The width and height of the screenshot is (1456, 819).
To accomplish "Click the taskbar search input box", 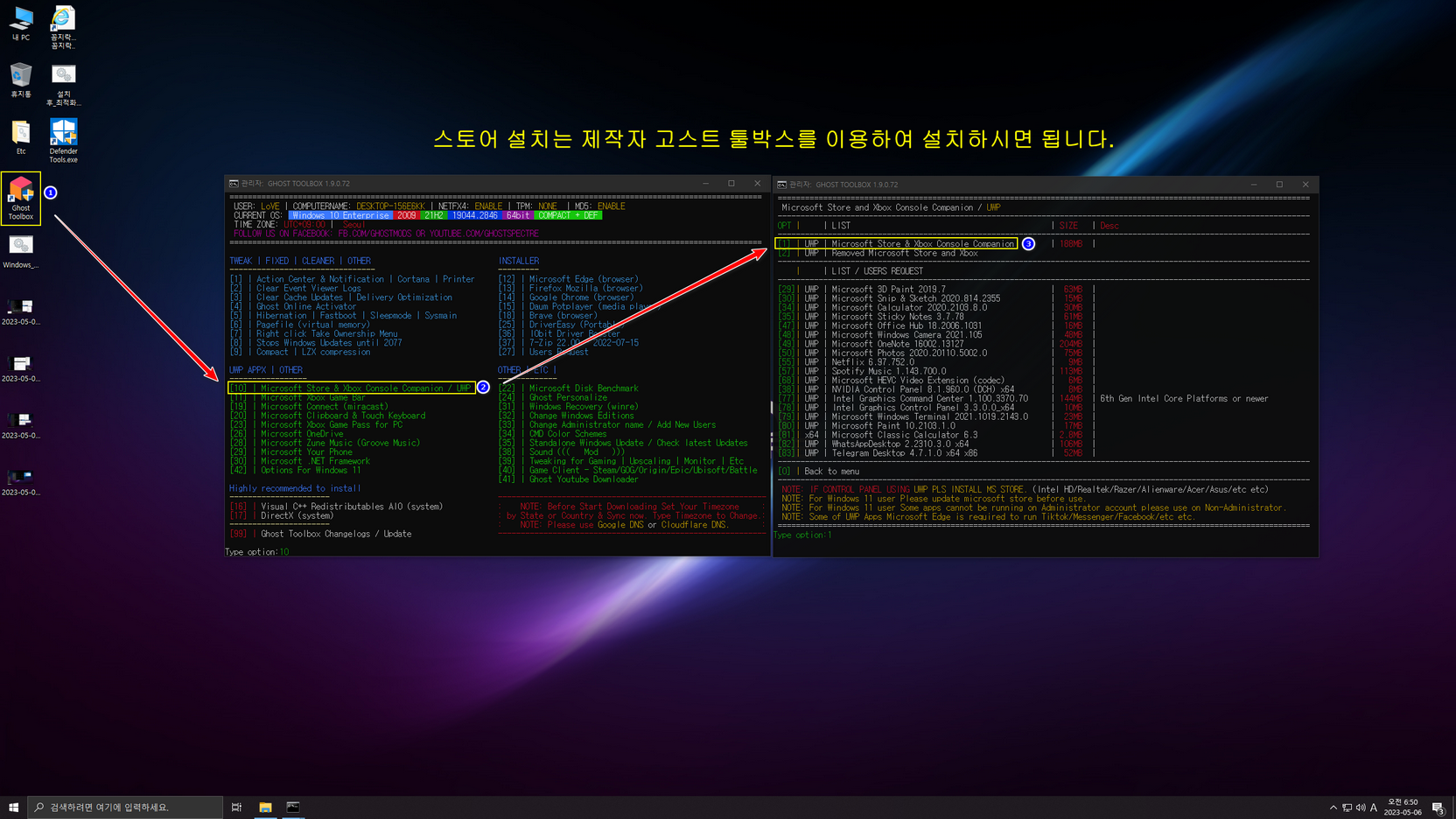I will 126,807.
